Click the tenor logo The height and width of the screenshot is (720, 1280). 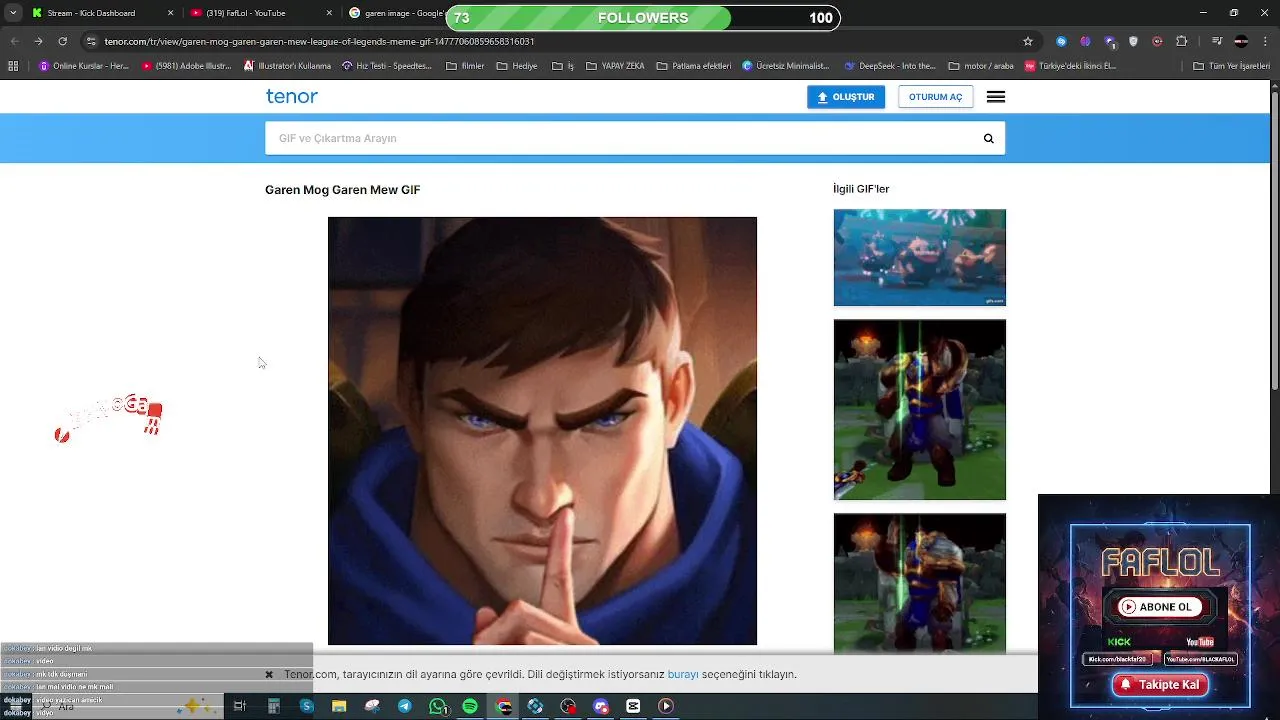click(x=291, y=97)
